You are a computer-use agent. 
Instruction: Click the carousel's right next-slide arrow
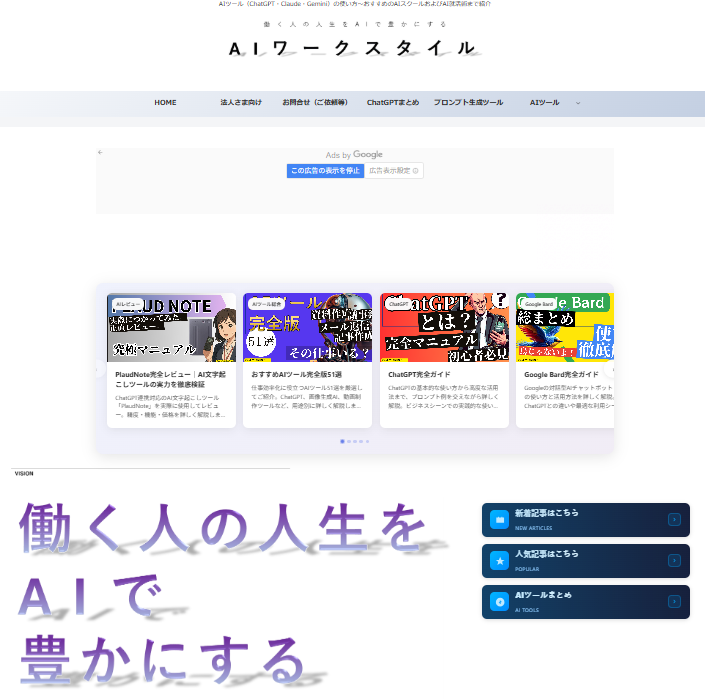pyautogui.click(x=609, y=370)
